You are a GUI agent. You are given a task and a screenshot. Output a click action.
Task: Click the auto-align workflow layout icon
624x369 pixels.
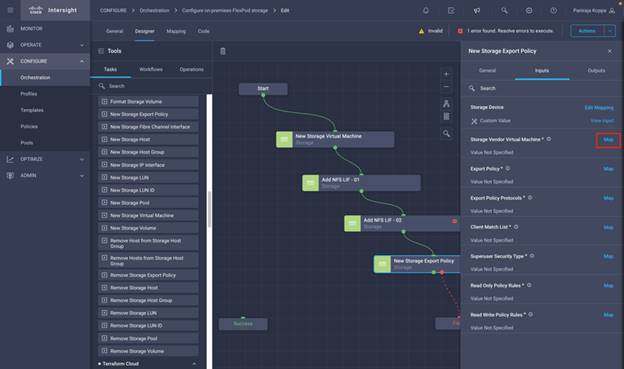(x=446, y=103)
